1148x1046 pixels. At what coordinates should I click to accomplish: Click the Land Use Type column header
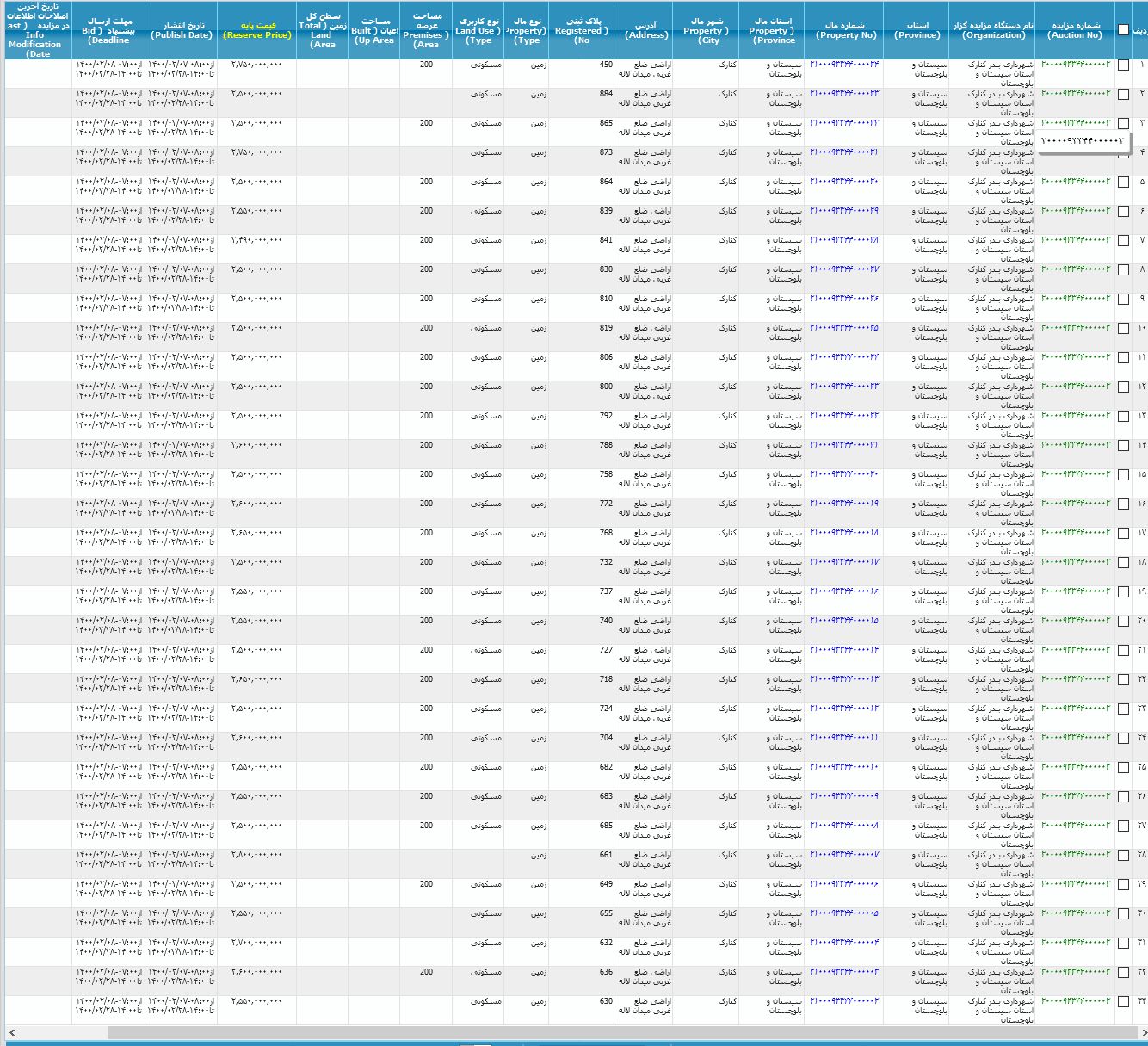click(478, 30)
